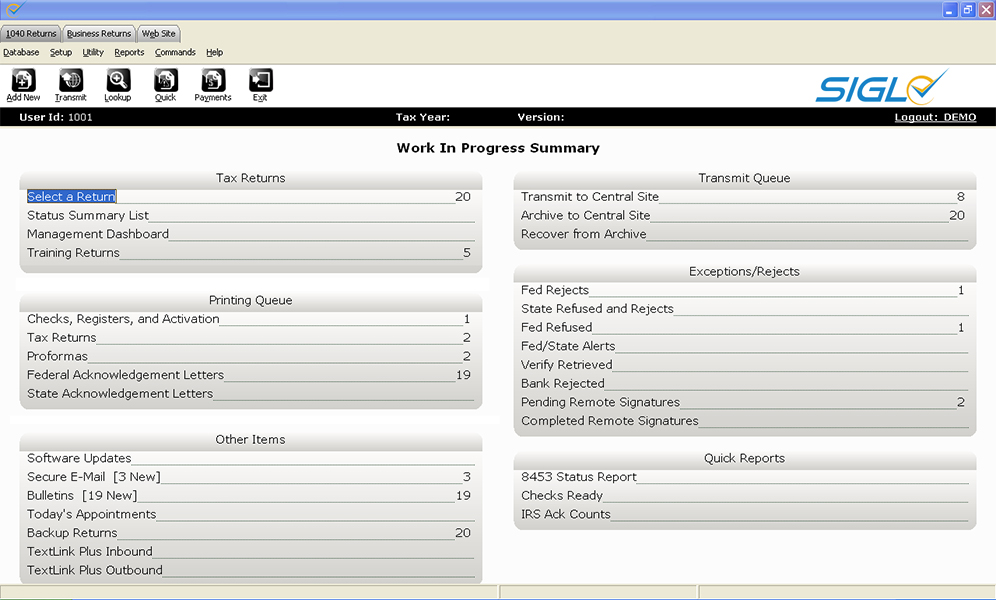Click the Exit toolbar icon

[x=260, y=85]
